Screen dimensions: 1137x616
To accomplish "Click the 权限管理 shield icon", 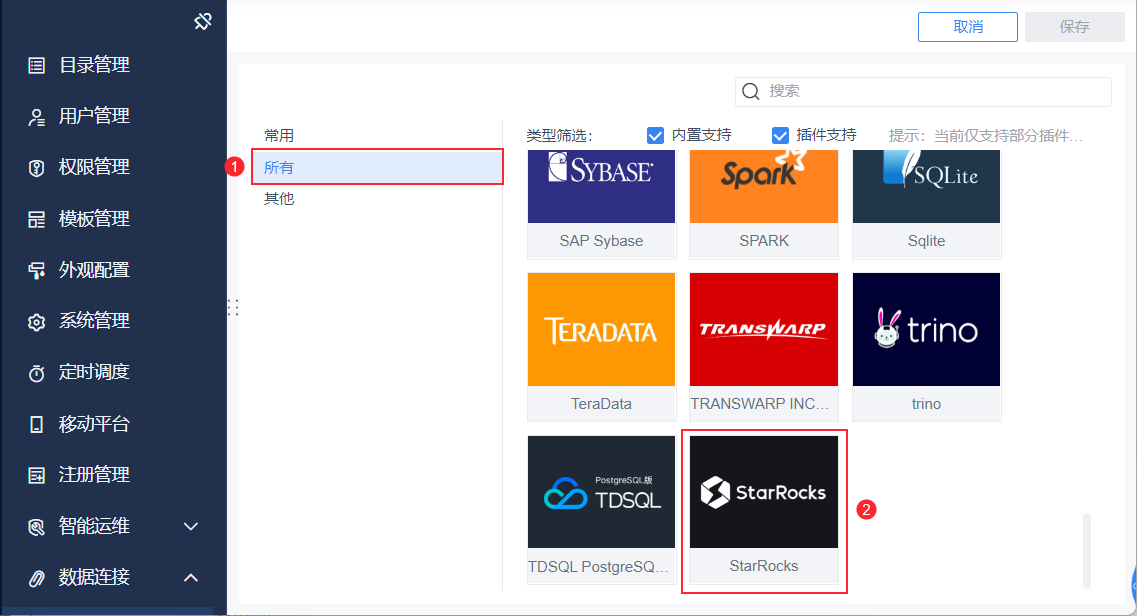I will [36, 168].
